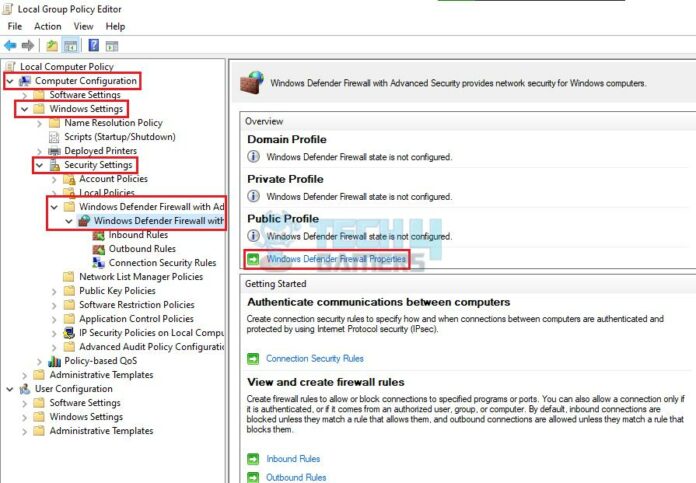Select Scripts (Startup/Shutdown) text label
Image resolution: width=696 pixels, height=483 pixels.
click(120, 137)
